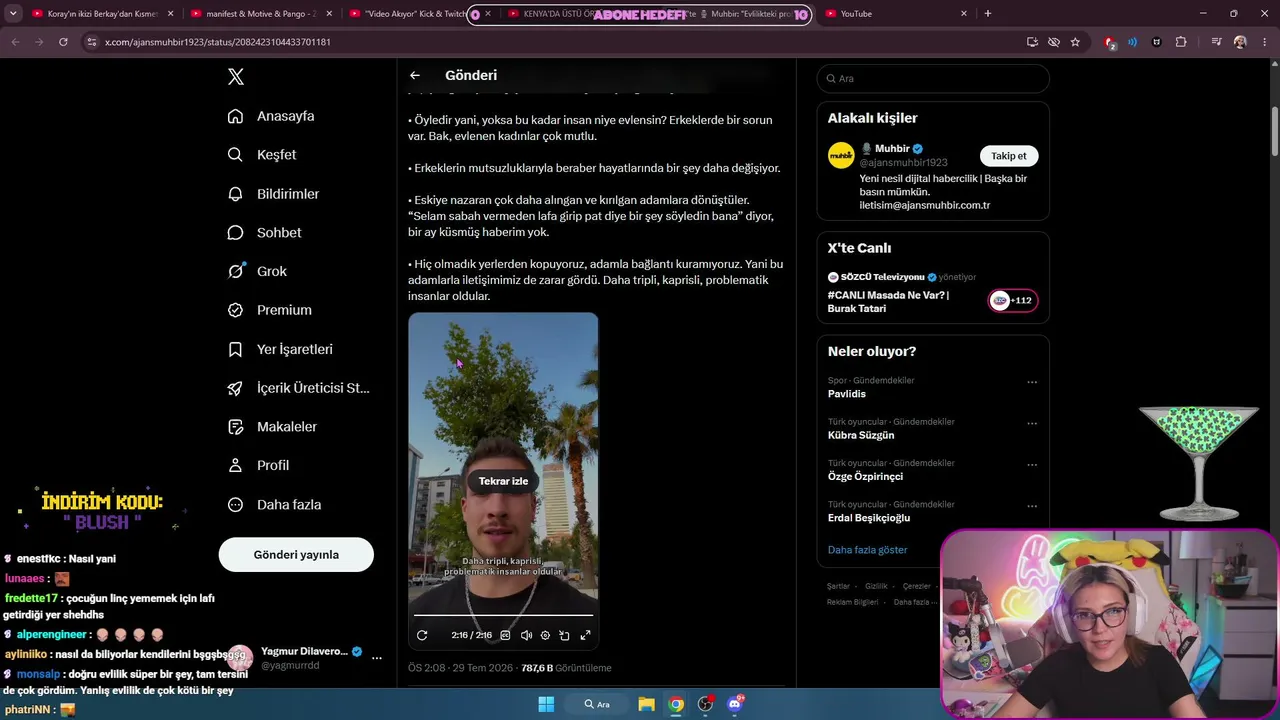Open Grok in the sidebar
This screenshot has width=1280, height=720.
coord(257,271)
